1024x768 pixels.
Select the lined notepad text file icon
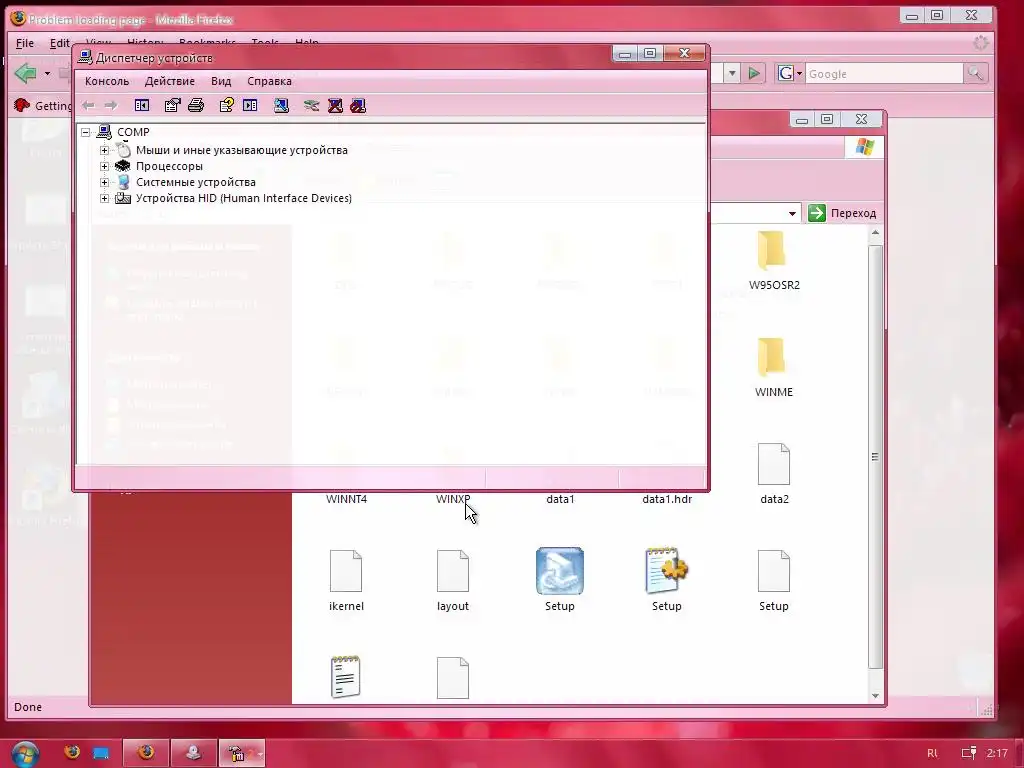pyautogui.click(x=345, y=677)
